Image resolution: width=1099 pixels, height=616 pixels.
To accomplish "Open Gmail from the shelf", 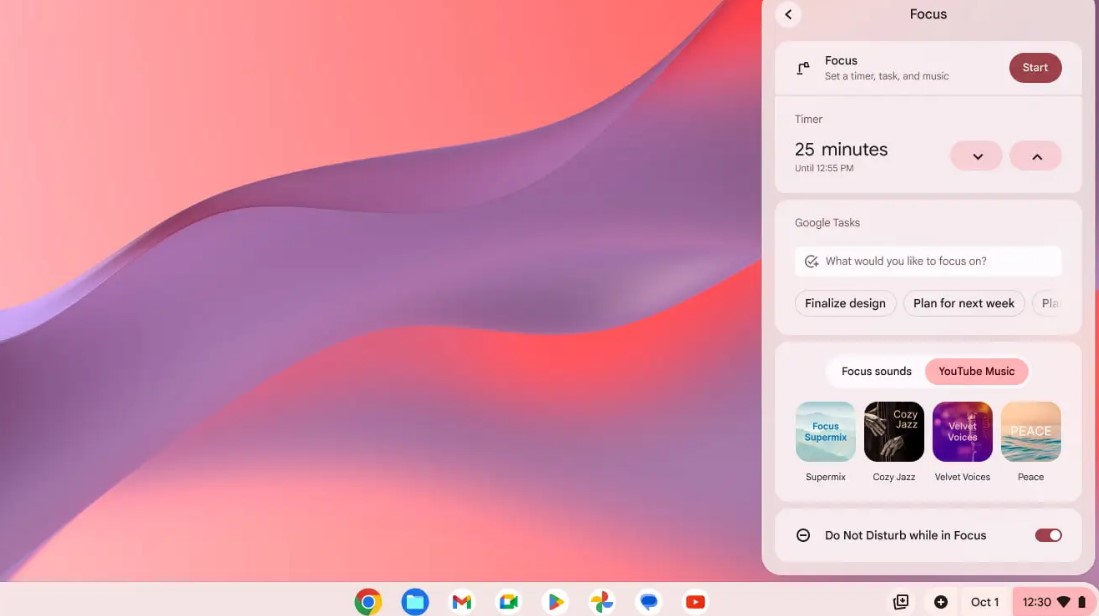I will point(462,602).
